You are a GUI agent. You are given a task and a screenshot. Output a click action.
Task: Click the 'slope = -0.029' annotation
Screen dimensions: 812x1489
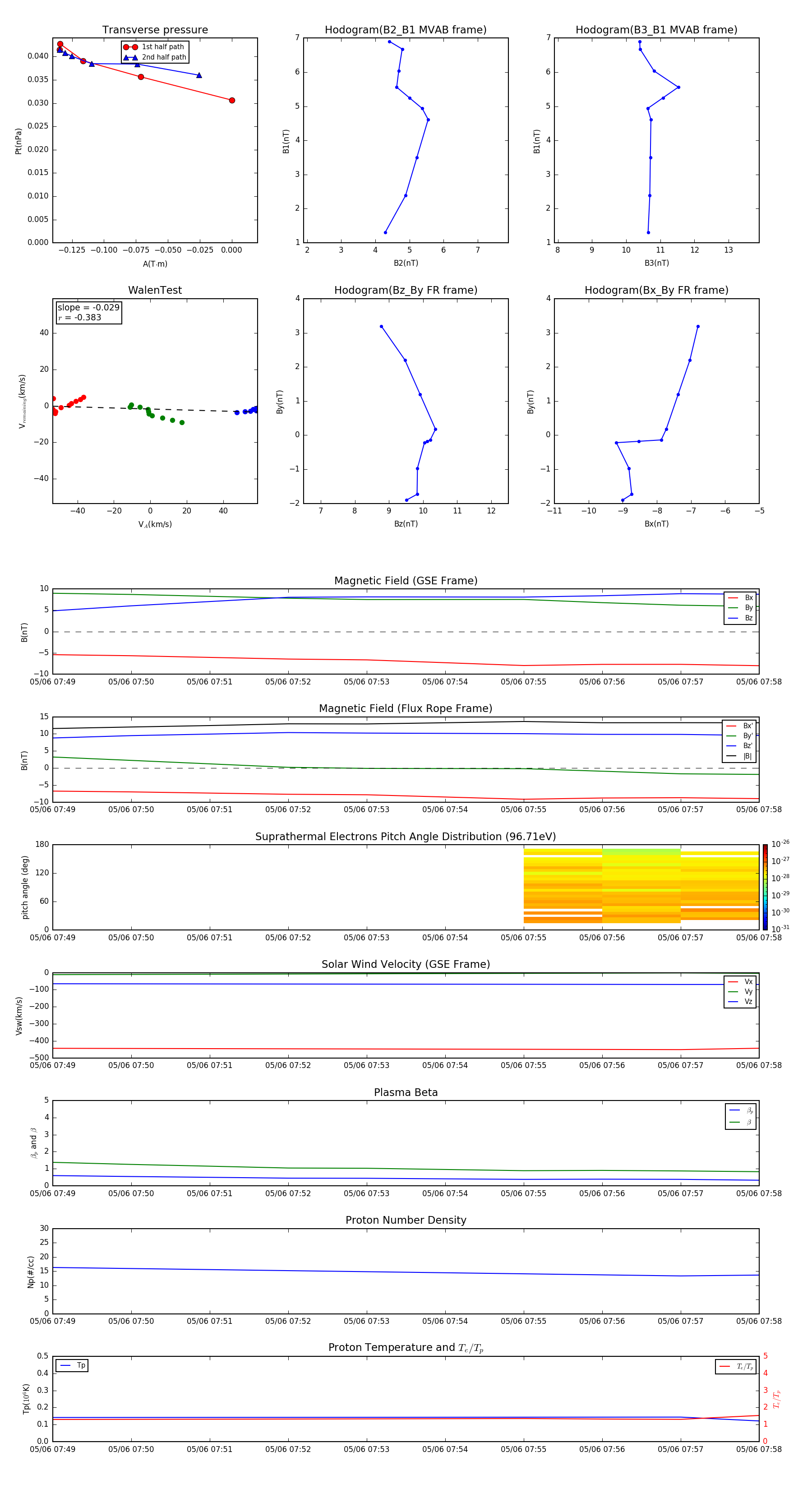point(88,308)
